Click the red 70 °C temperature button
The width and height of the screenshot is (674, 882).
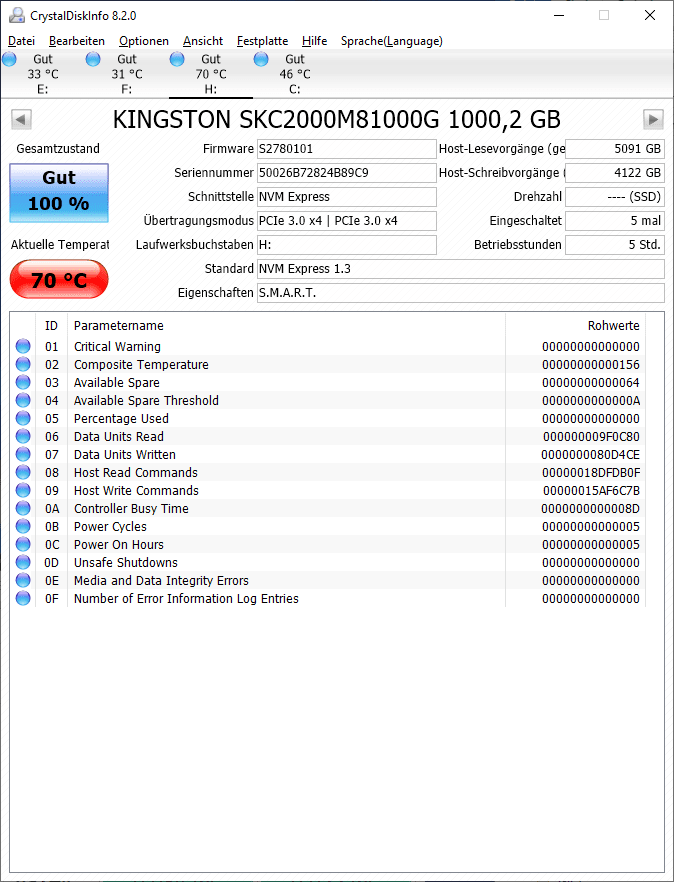coord(59,280)
